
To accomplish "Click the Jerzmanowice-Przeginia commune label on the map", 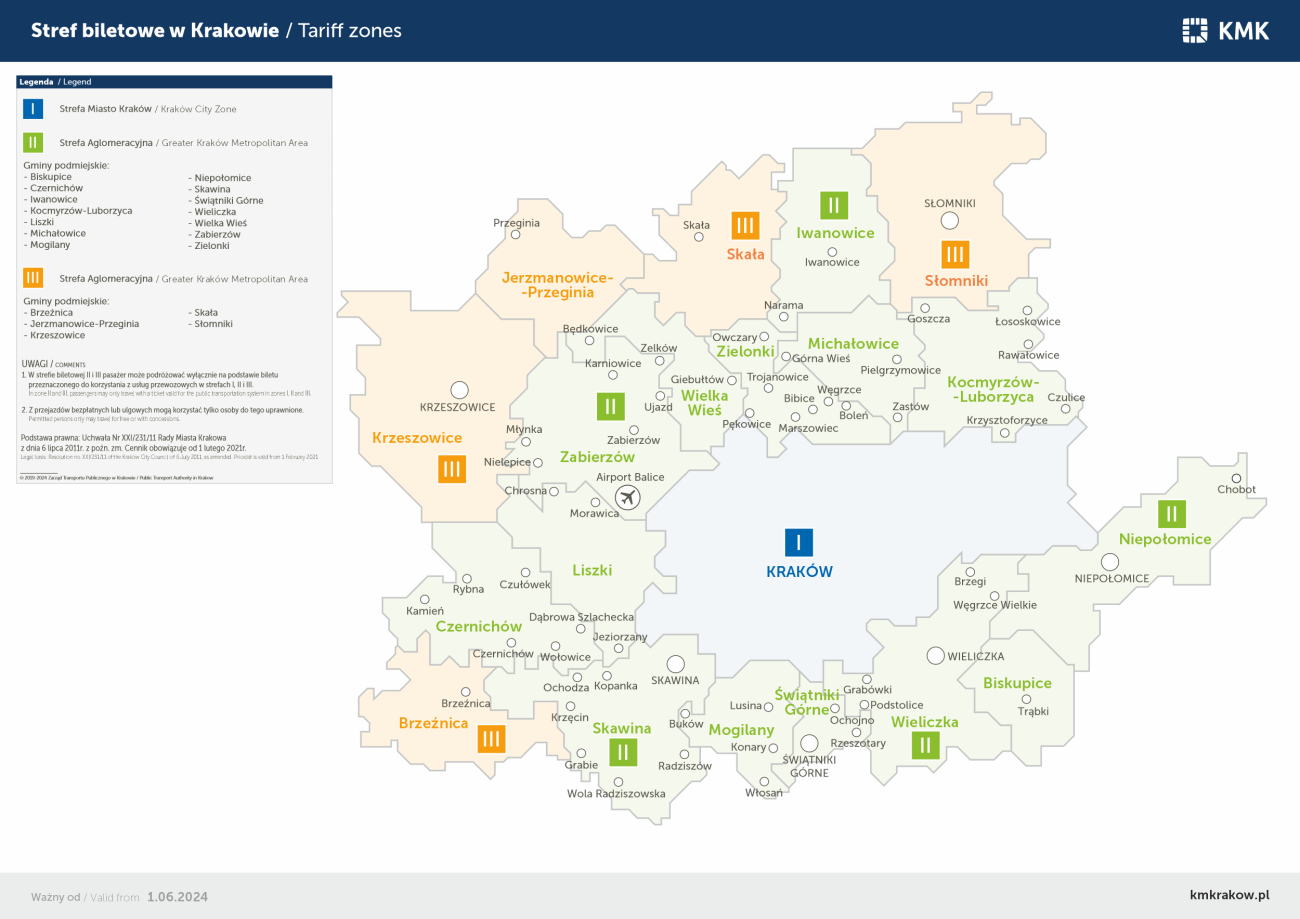I will click(558, 284).
